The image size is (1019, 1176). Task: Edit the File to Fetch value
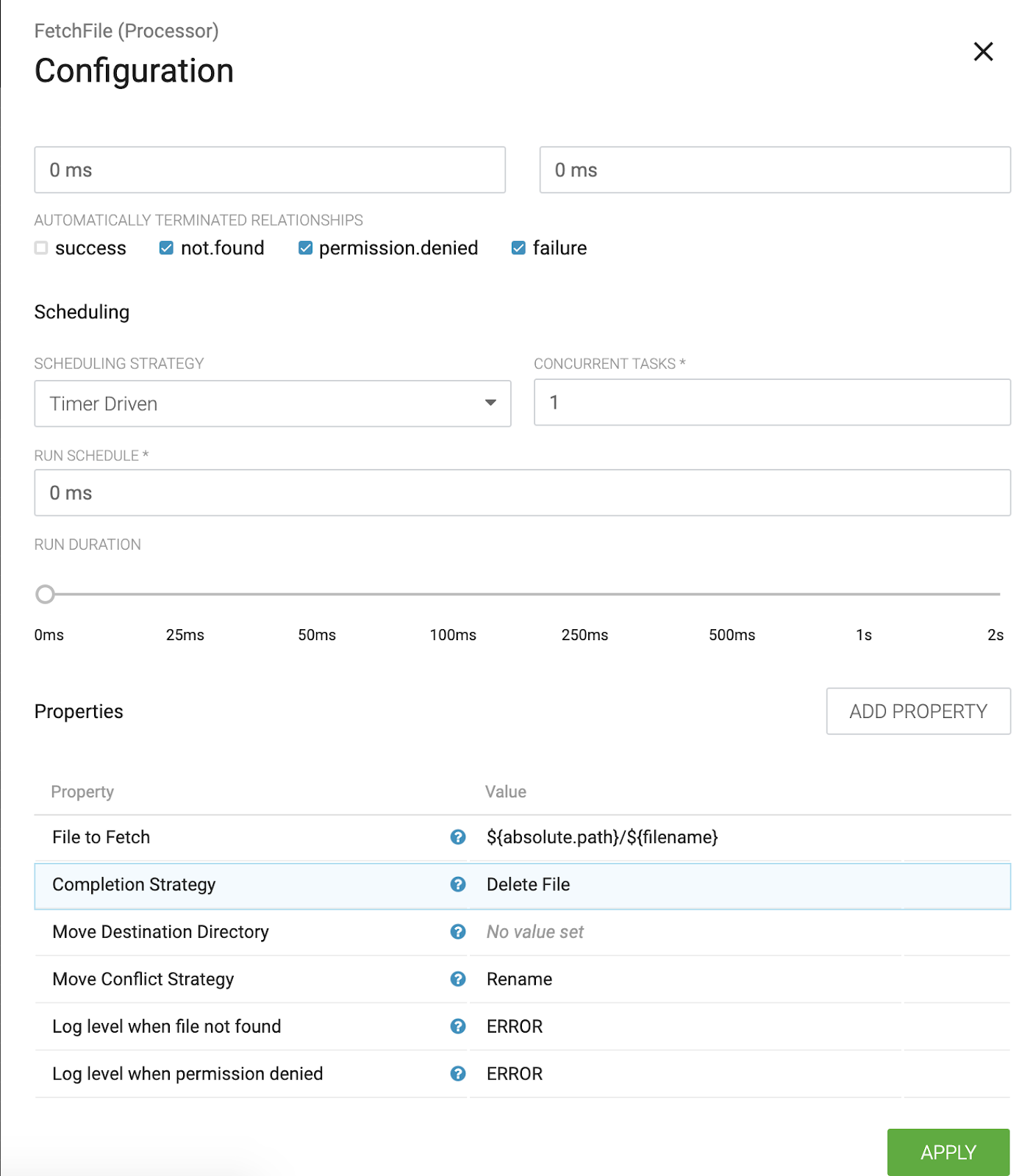[601, 837]
